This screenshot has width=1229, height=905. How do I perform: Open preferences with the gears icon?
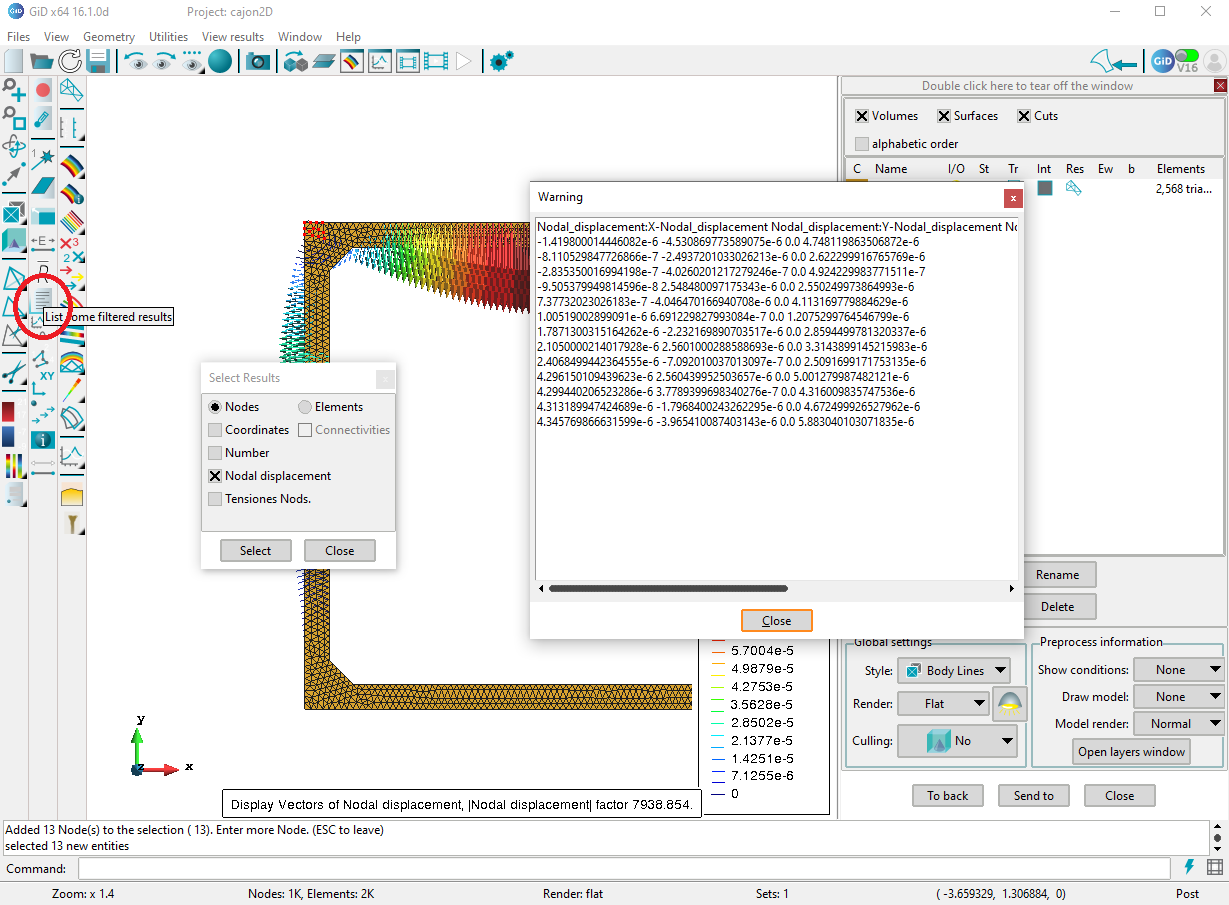[501, 62]
